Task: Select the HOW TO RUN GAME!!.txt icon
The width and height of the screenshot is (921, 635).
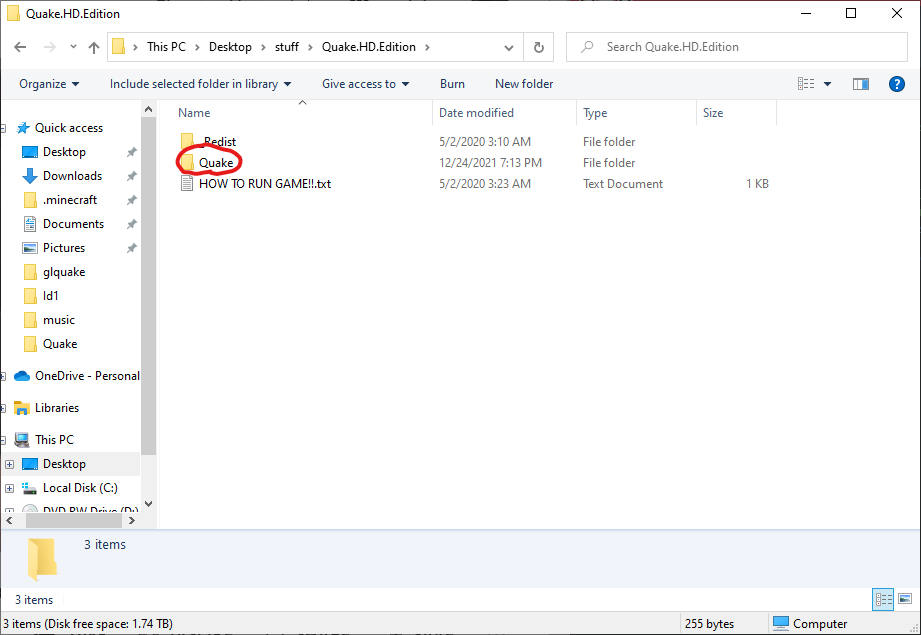Action: tap(187, 183)
